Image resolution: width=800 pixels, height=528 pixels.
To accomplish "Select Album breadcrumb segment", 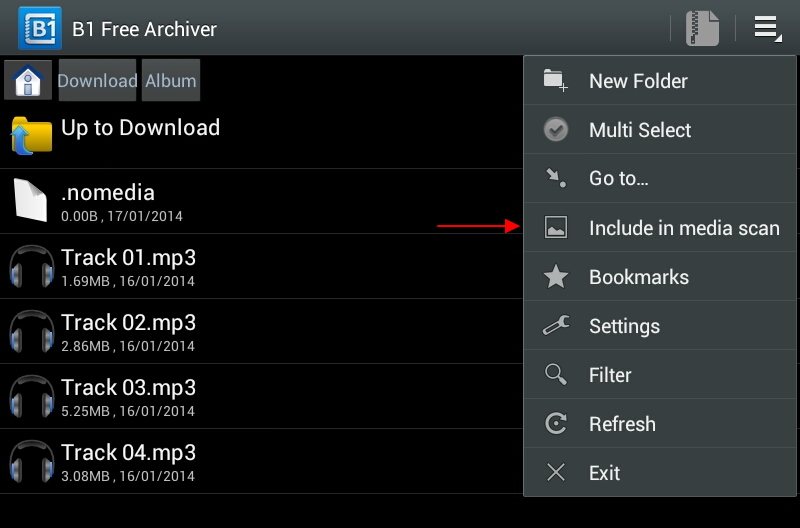I will point(171,80).
